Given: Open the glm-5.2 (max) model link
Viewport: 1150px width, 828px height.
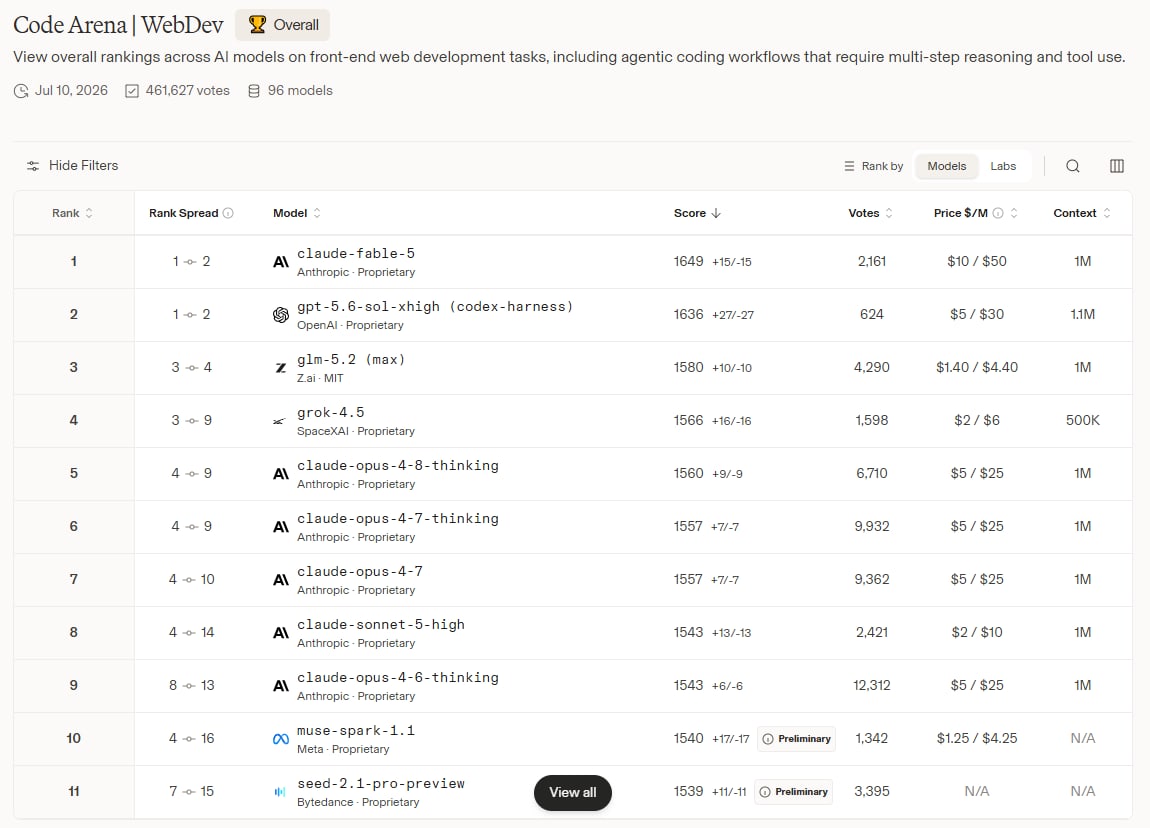Looking at the screenshot, I should click(351, 359).
